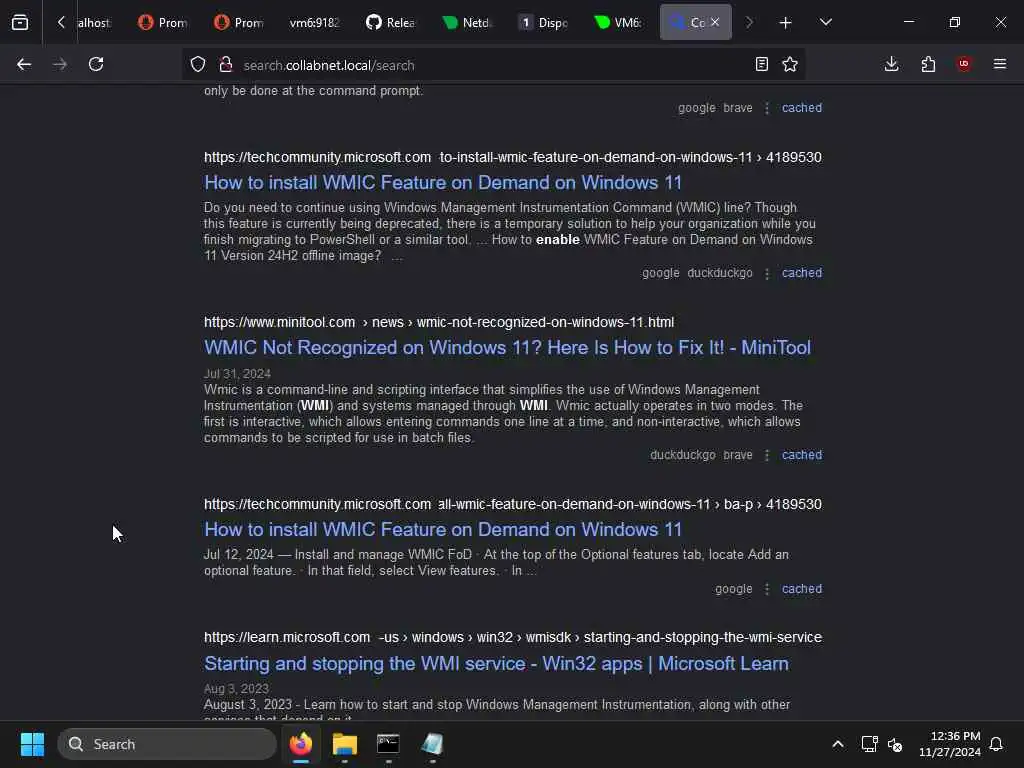
Task: Toggle reader view icon
Action: [761, 65]
